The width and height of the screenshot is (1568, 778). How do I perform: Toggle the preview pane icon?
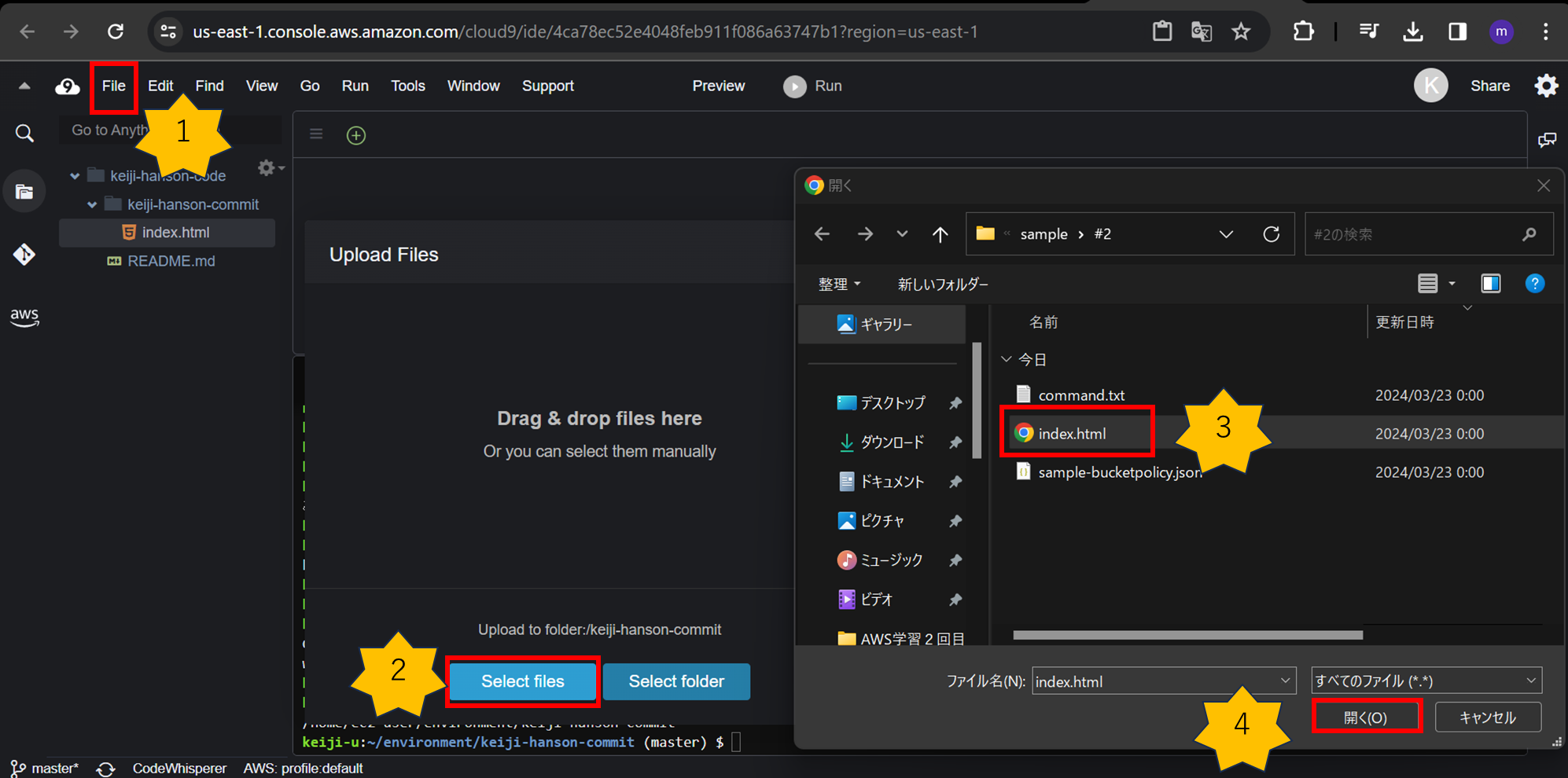coord(1491,284)
